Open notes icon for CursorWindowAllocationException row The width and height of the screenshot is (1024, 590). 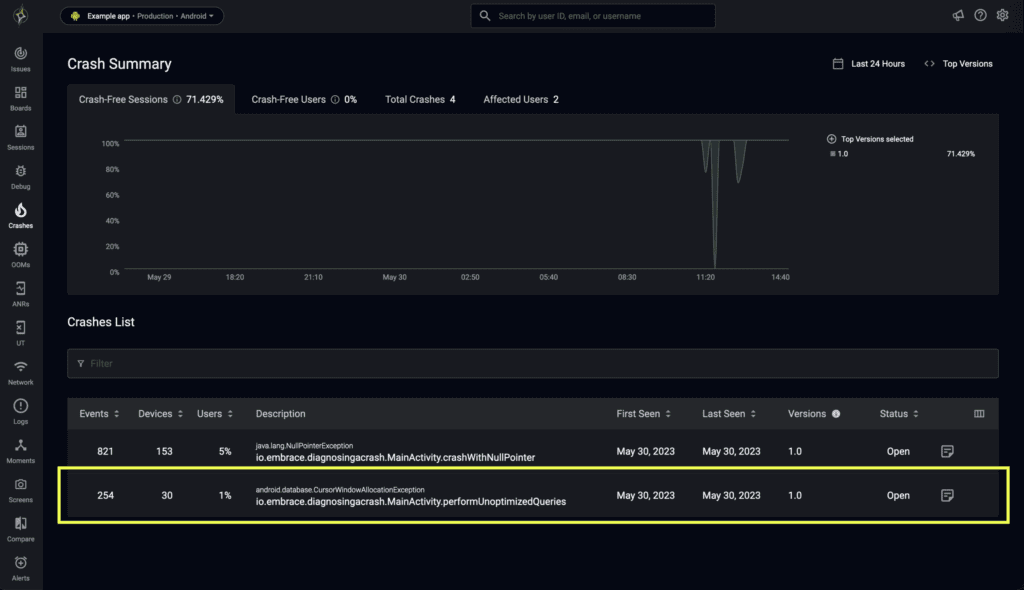click(x=947, y=495)
